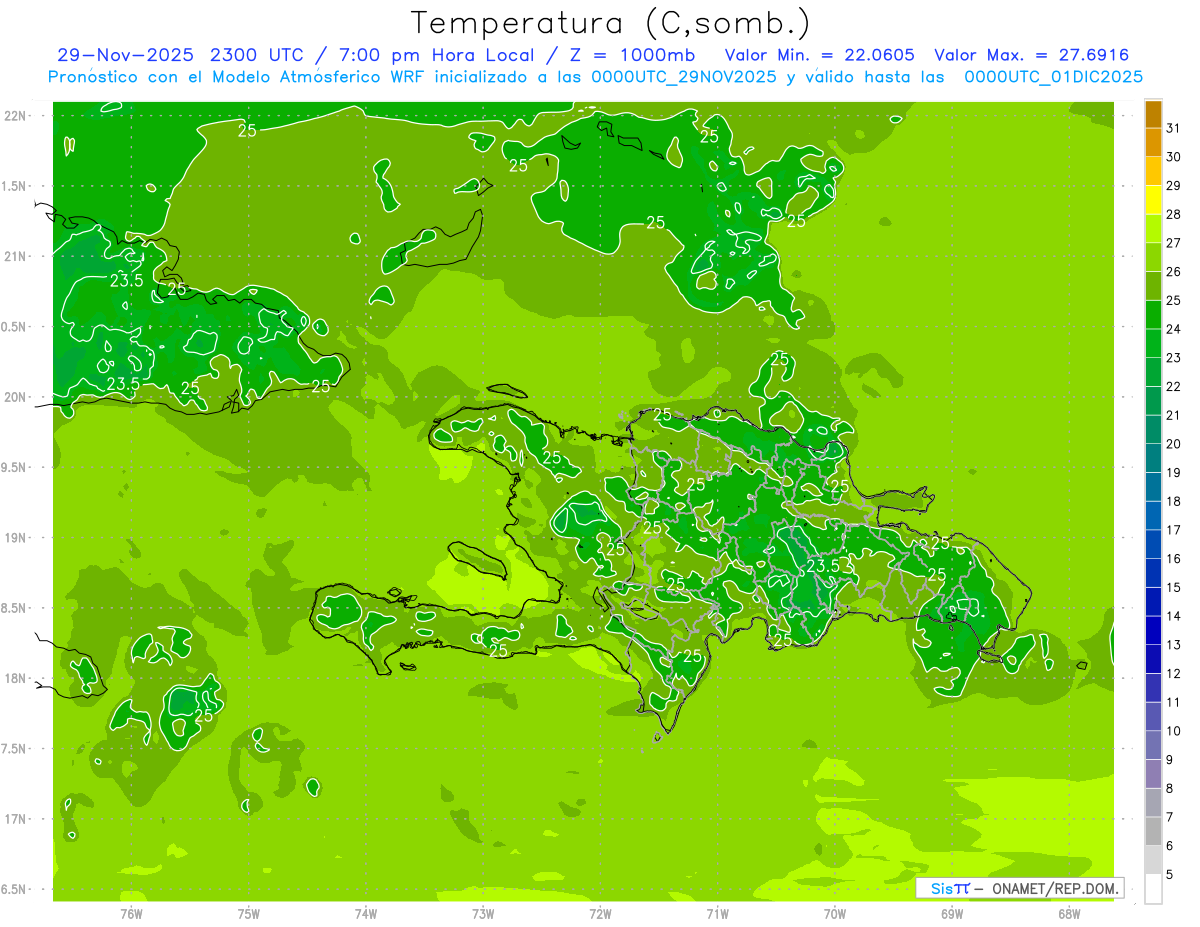The height and width of the screenshot is (927, 1200).
Task: Click the "25" value on the color scale legend
Action: (x=1173, y=300)
